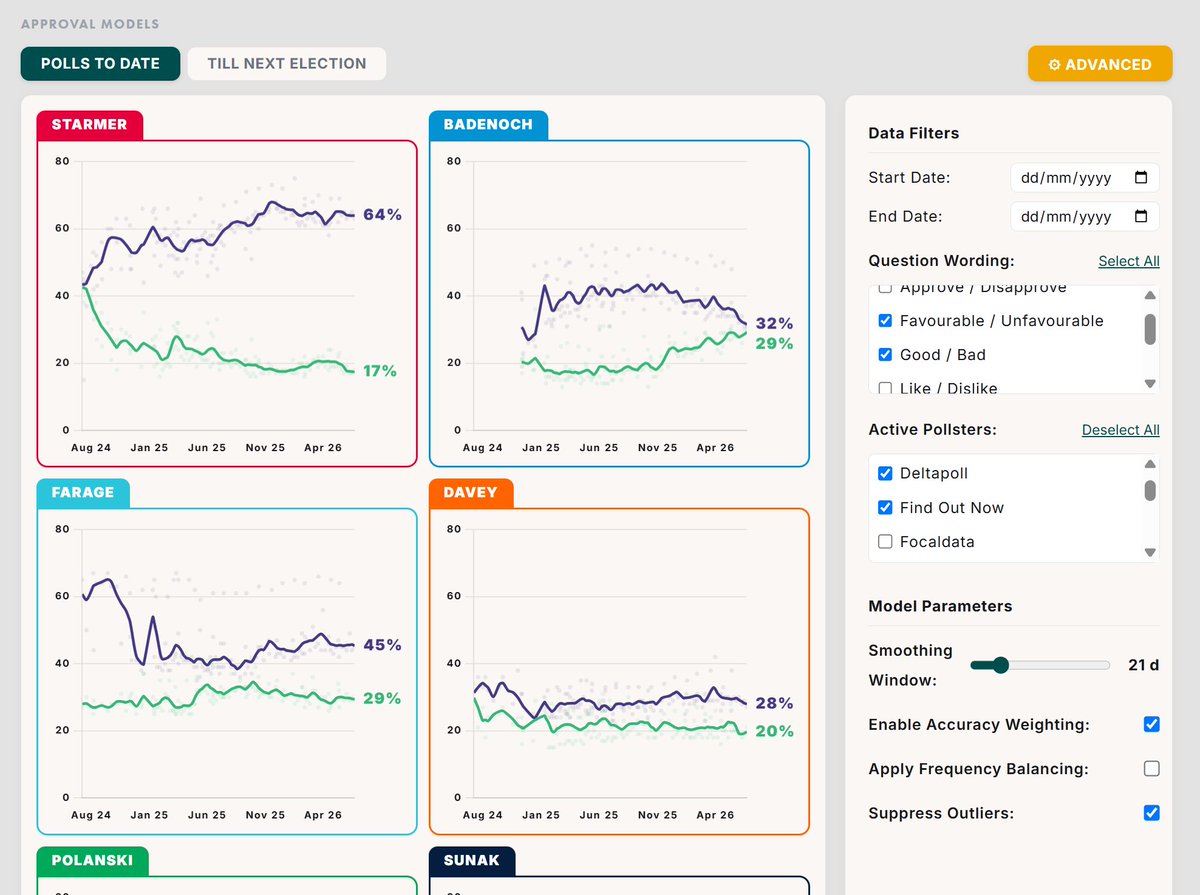Turn off Suppress Outliers
The width and height of the screenshot is (1200, 895).
coord(1152,813)
